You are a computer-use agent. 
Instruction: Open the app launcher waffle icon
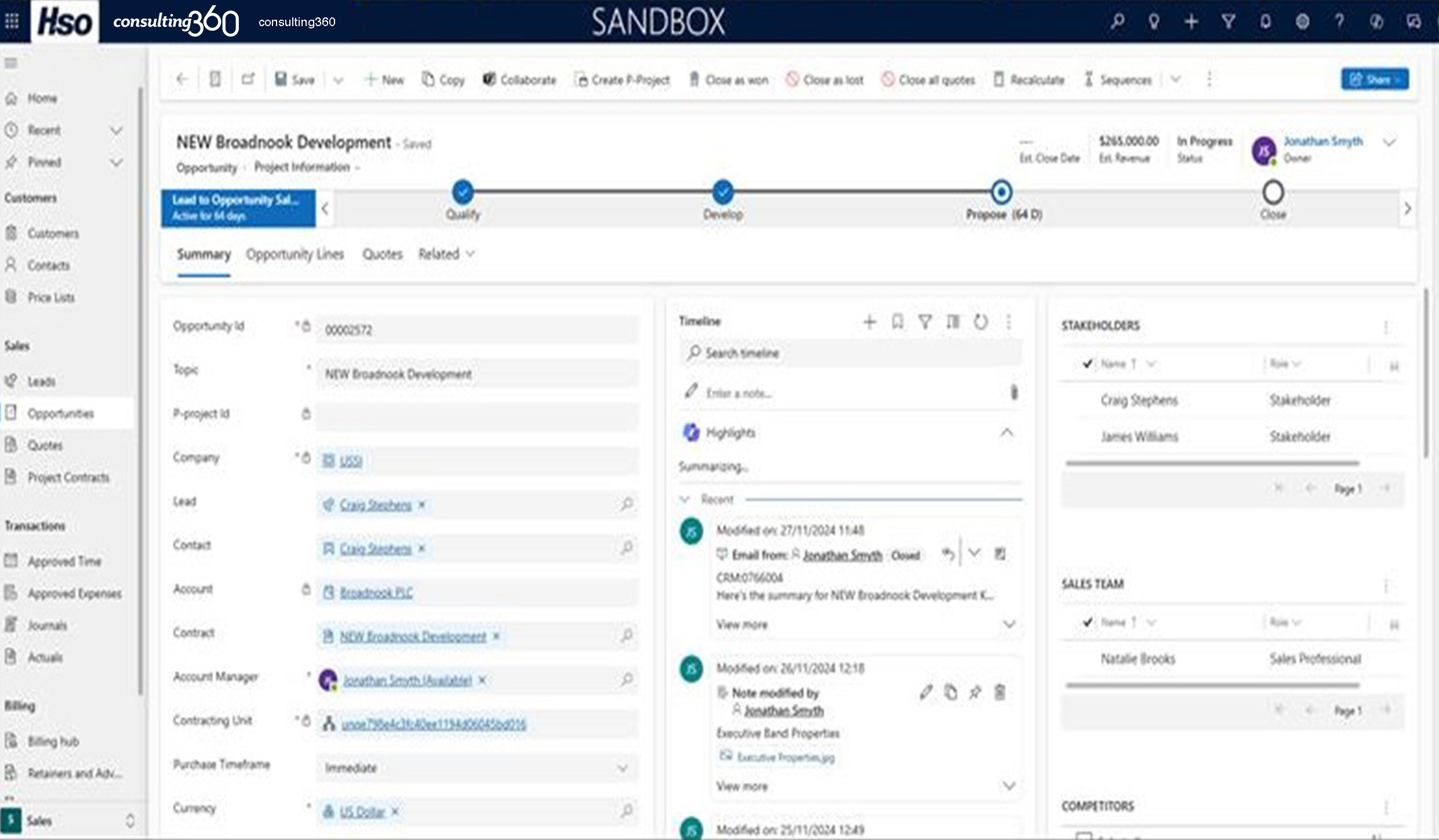coord(12,21)
